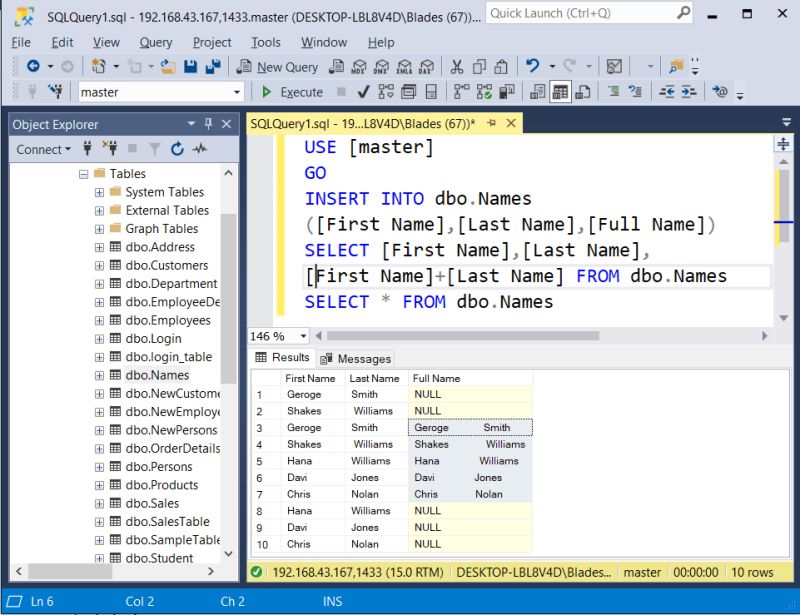
Task: Pin the Object Explorer panel
Action: (x=210, y=124)
